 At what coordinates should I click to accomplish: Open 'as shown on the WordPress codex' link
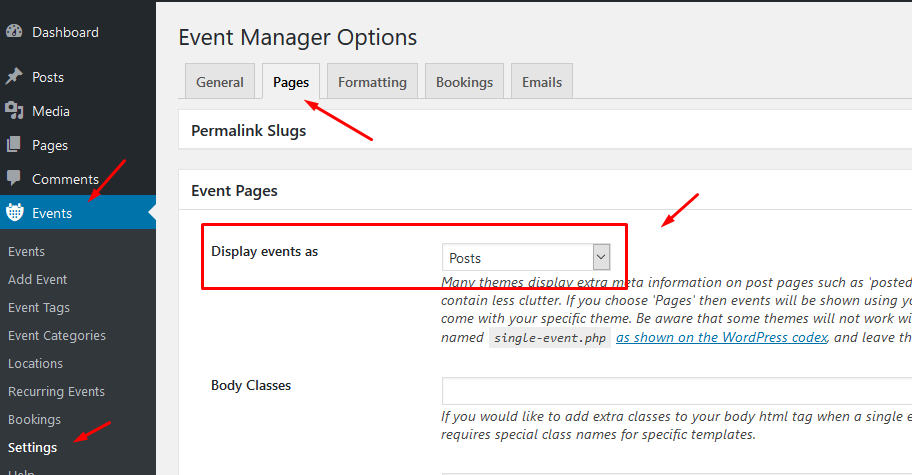point(721,337)
